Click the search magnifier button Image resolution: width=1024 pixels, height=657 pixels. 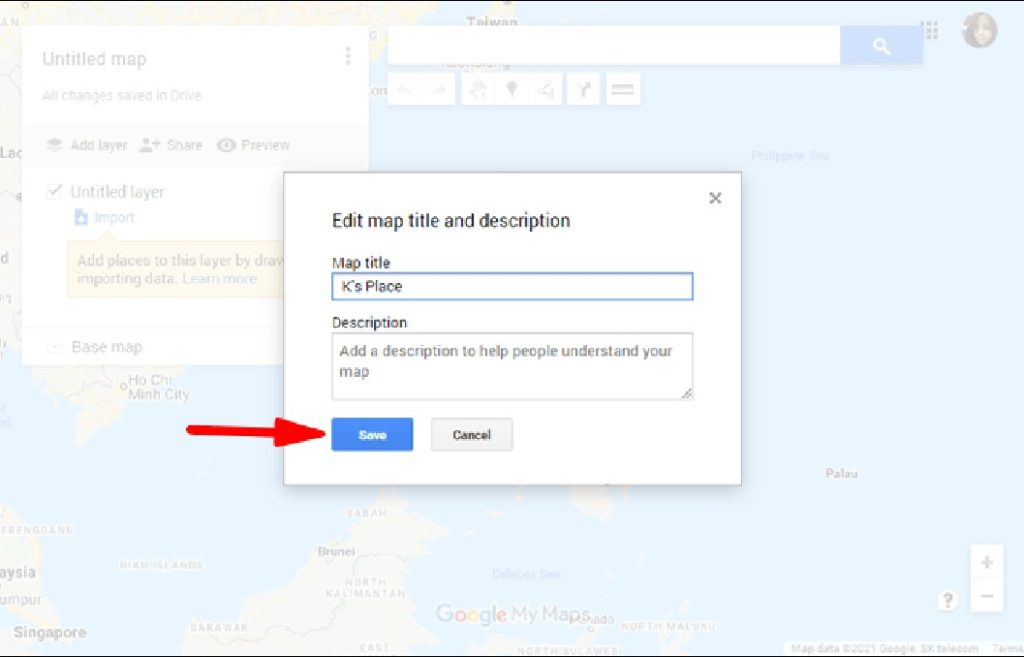881,46
